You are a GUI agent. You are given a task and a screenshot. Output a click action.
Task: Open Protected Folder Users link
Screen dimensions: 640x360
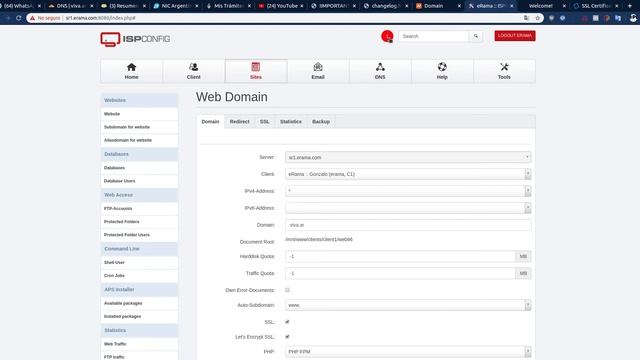(x=139, y=235)
